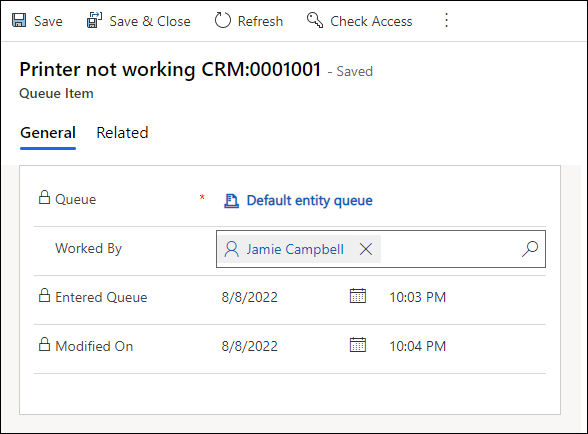The height and width of the screenshot is (434, 588).
Task: Open the Modified On calendar picker icon
Action: 358,345
